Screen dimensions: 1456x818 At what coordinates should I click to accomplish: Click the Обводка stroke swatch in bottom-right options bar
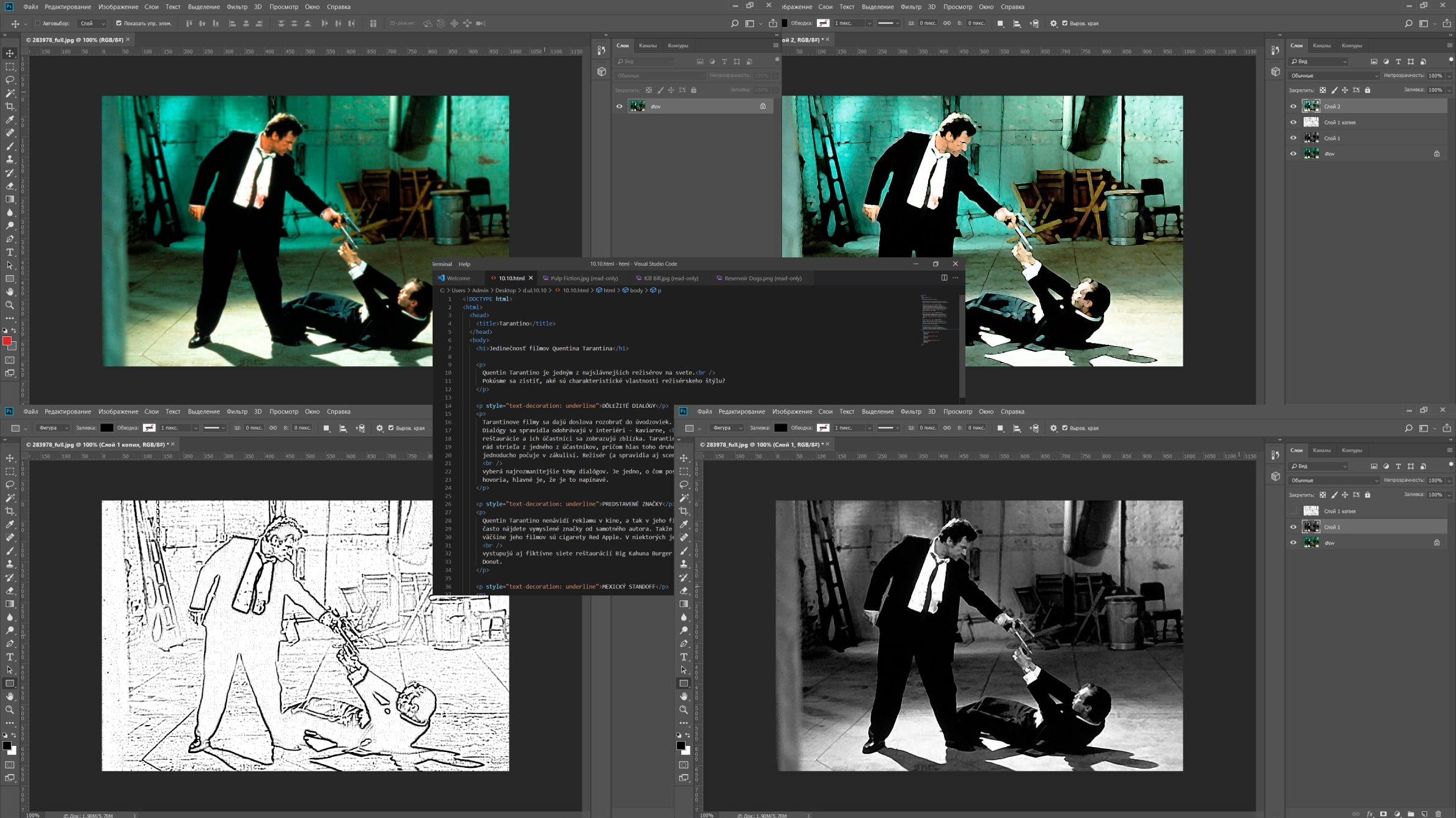click(x=823, y=428)
